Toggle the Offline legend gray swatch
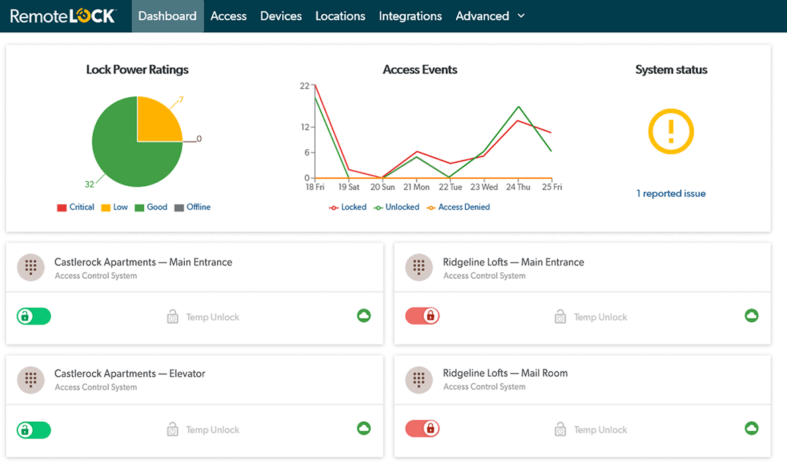This screenshot has width=787, height=465. 179,207
